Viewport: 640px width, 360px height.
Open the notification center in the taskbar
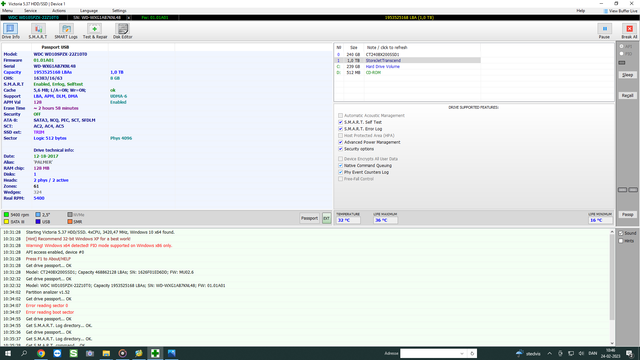[x=630, y=353]
